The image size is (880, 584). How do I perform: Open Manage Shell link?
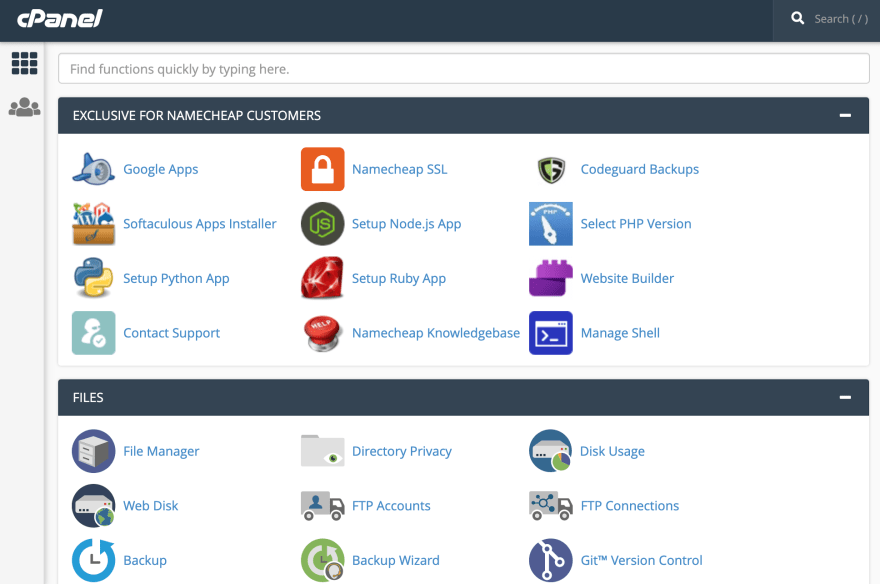click(x=620, y=333)
